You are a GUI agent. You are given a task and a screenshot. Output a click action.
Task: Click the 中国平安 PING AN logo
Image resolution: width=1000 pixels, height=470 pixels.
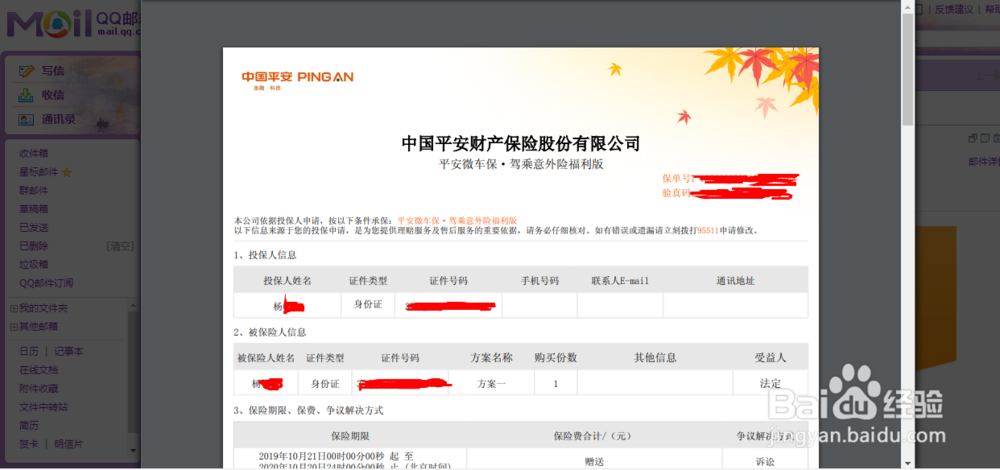(x=297, y=79)
